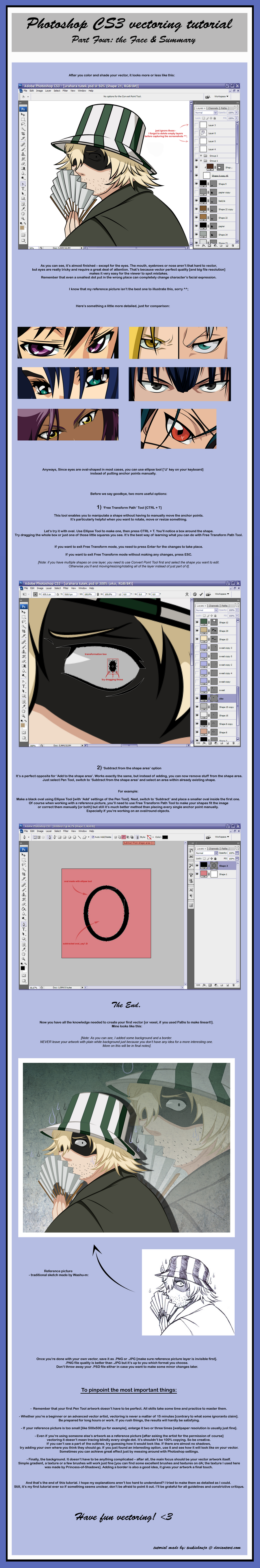Open the Workspace dropdown in the 300% oko window
The image size is (260, 1568).
(x=222, y=594)
